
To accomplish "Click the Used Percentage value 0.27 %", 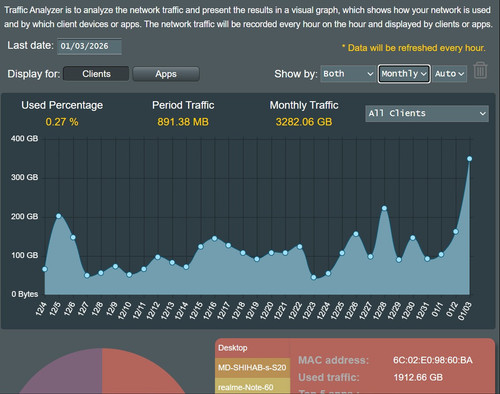I will tap(62, 122).
